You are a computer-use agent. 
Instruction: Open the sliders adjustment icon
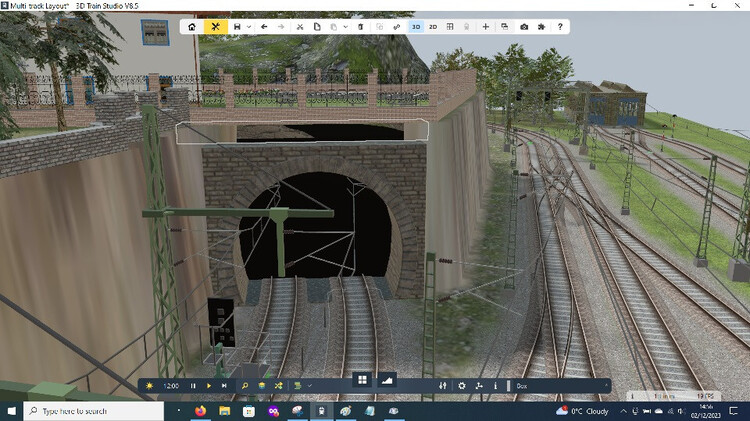443,386
